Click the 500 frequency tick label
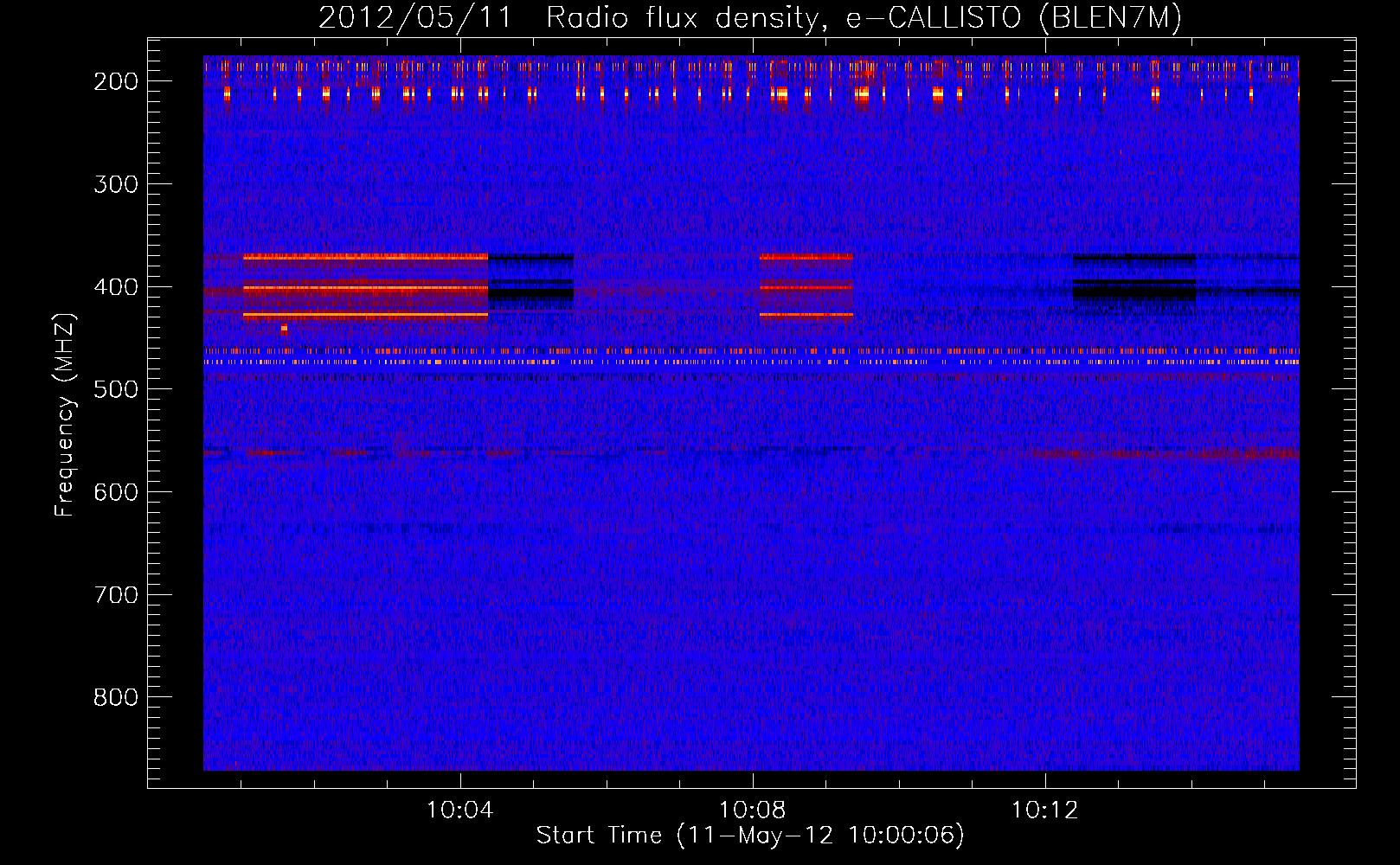1400x865 pixels. click(x=115, y=389)
